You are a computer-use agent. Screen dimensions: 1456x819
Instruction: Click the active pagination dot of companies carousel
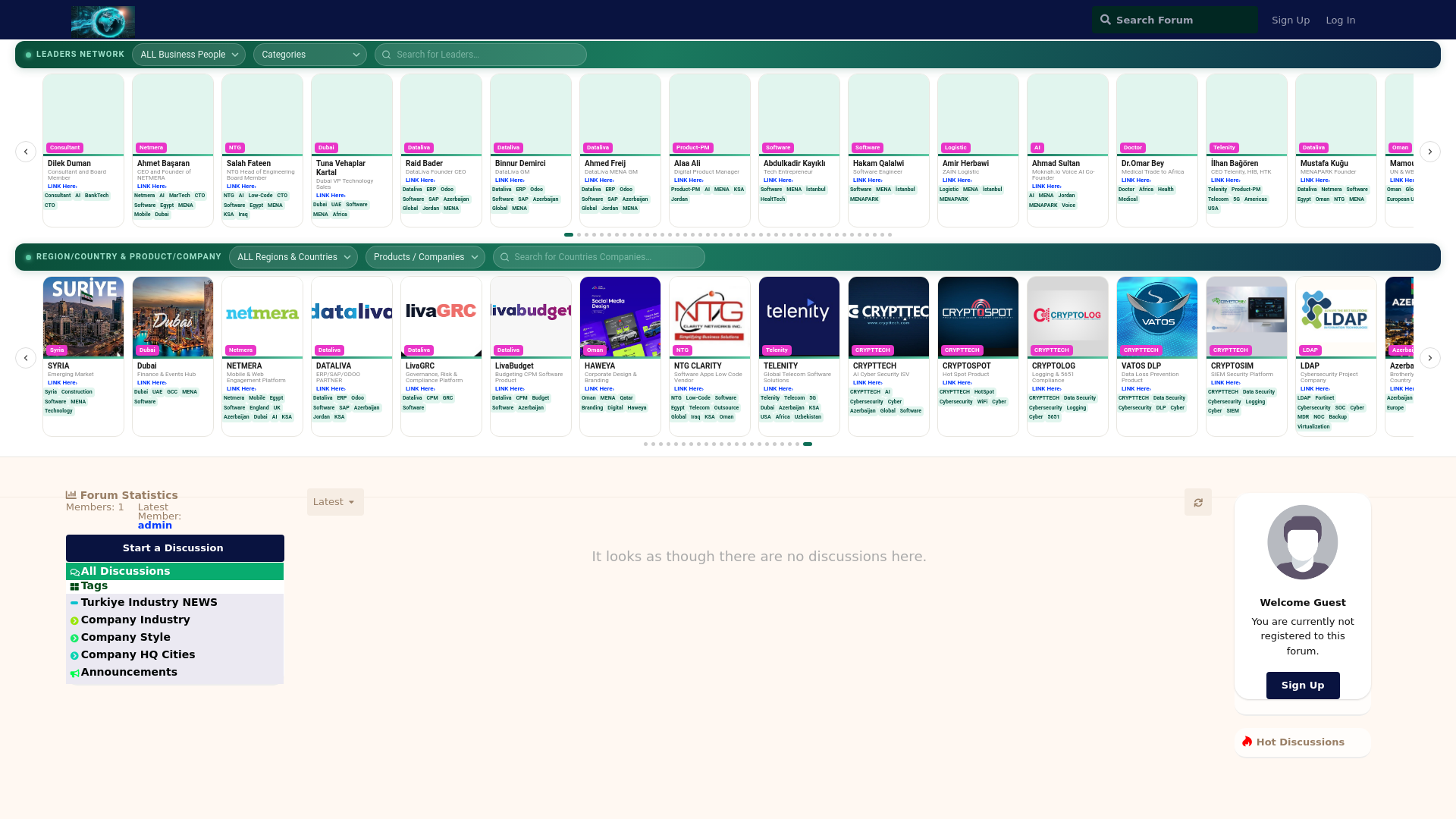[808, 444]
